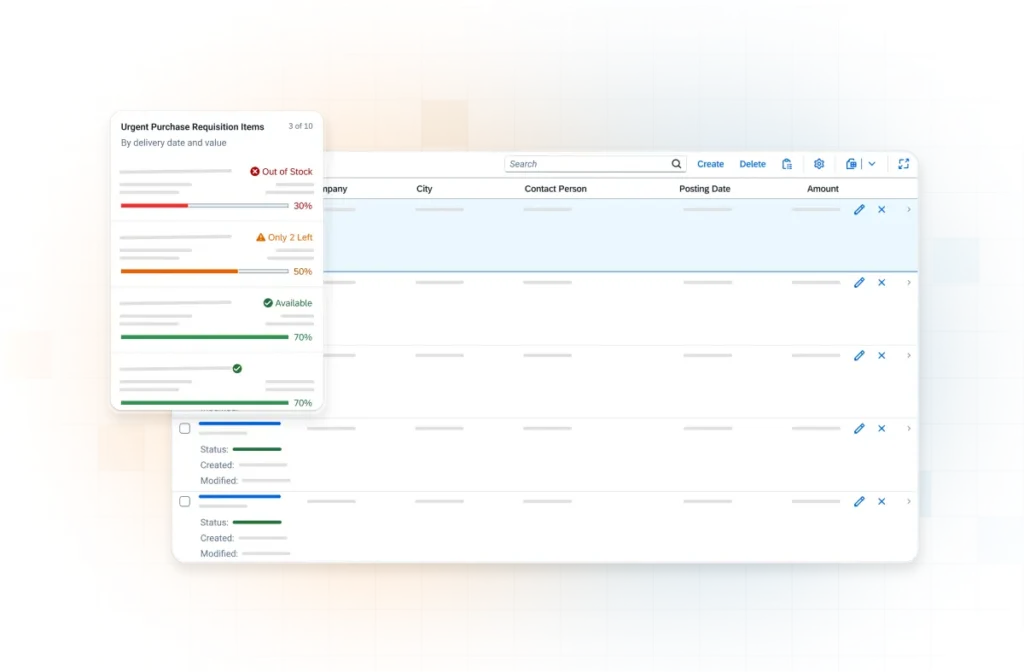The height and width of the screenshot is (672, 1024).
Task: Click the red 30% progress bar
Action: [204, 206]
